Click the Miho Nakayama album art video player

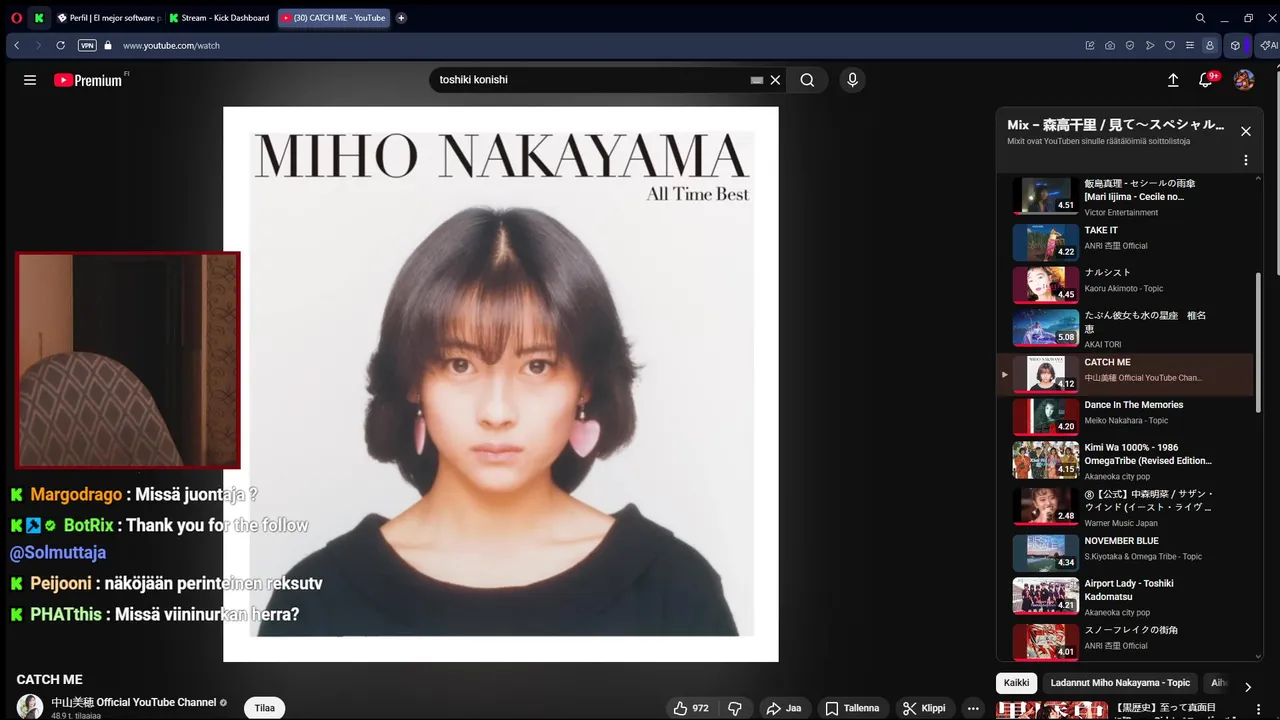(x=500, y=384)
